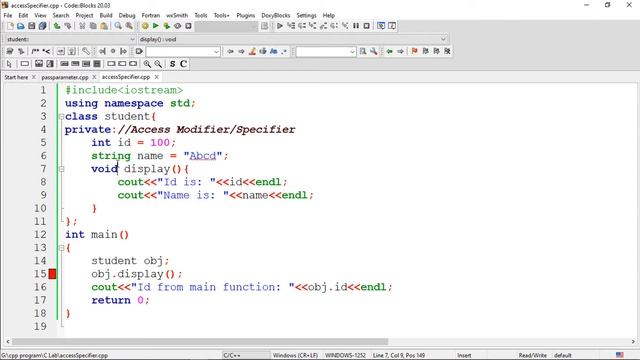Open the DoxyBlocks menu
Image resolution: width=640 pixels, height=360 pixels.
tap(276, 15)
